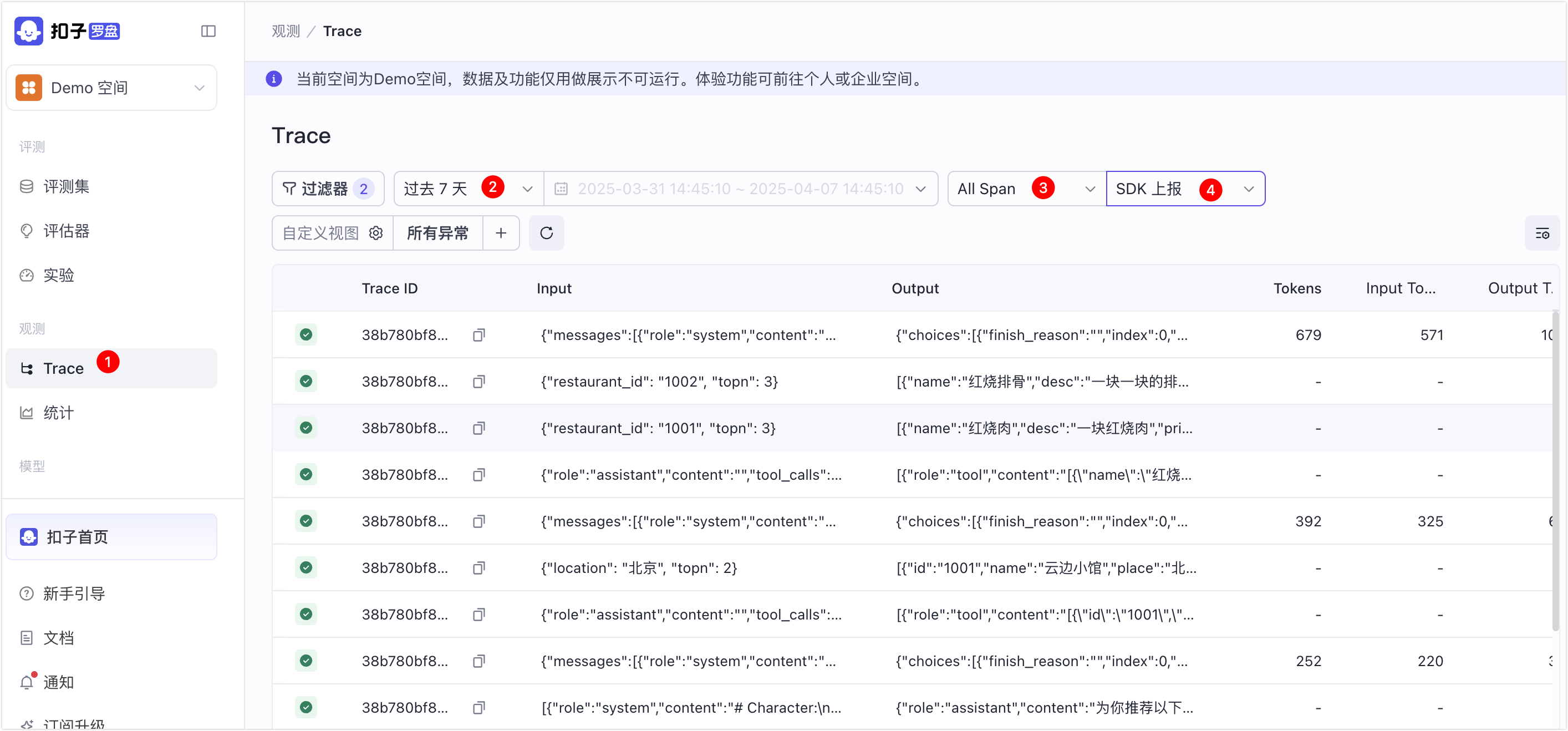1568x731 pixels.
Task: Open the All Span dropdown
Action: tap(1026, 189)
